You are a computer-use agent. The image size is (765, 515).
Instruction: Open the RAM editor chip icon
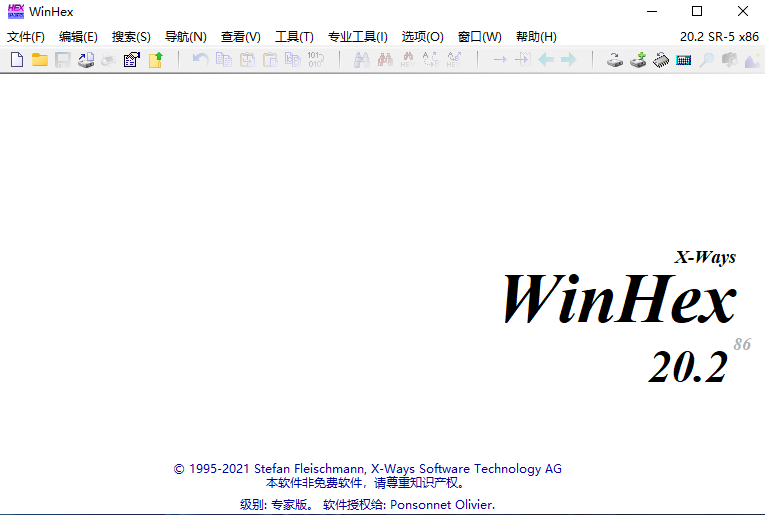(x=661, y=59)
